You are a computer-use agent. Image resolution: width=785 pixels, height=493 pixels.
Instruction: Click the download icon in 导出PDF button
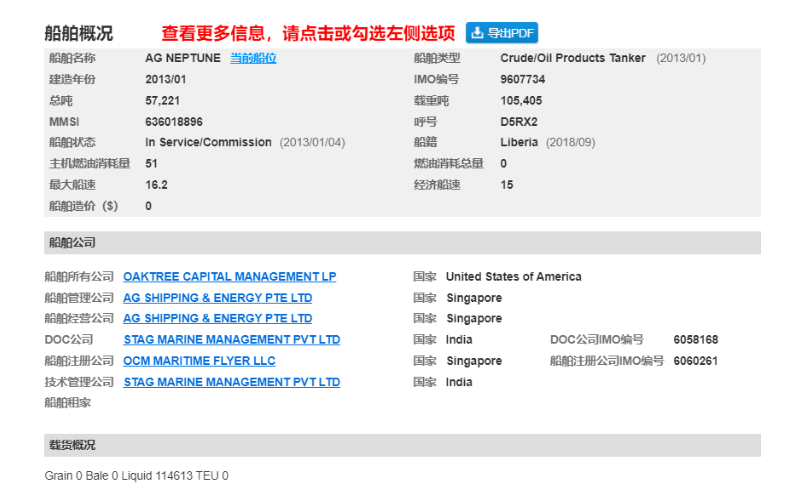[x=477, y=33]
